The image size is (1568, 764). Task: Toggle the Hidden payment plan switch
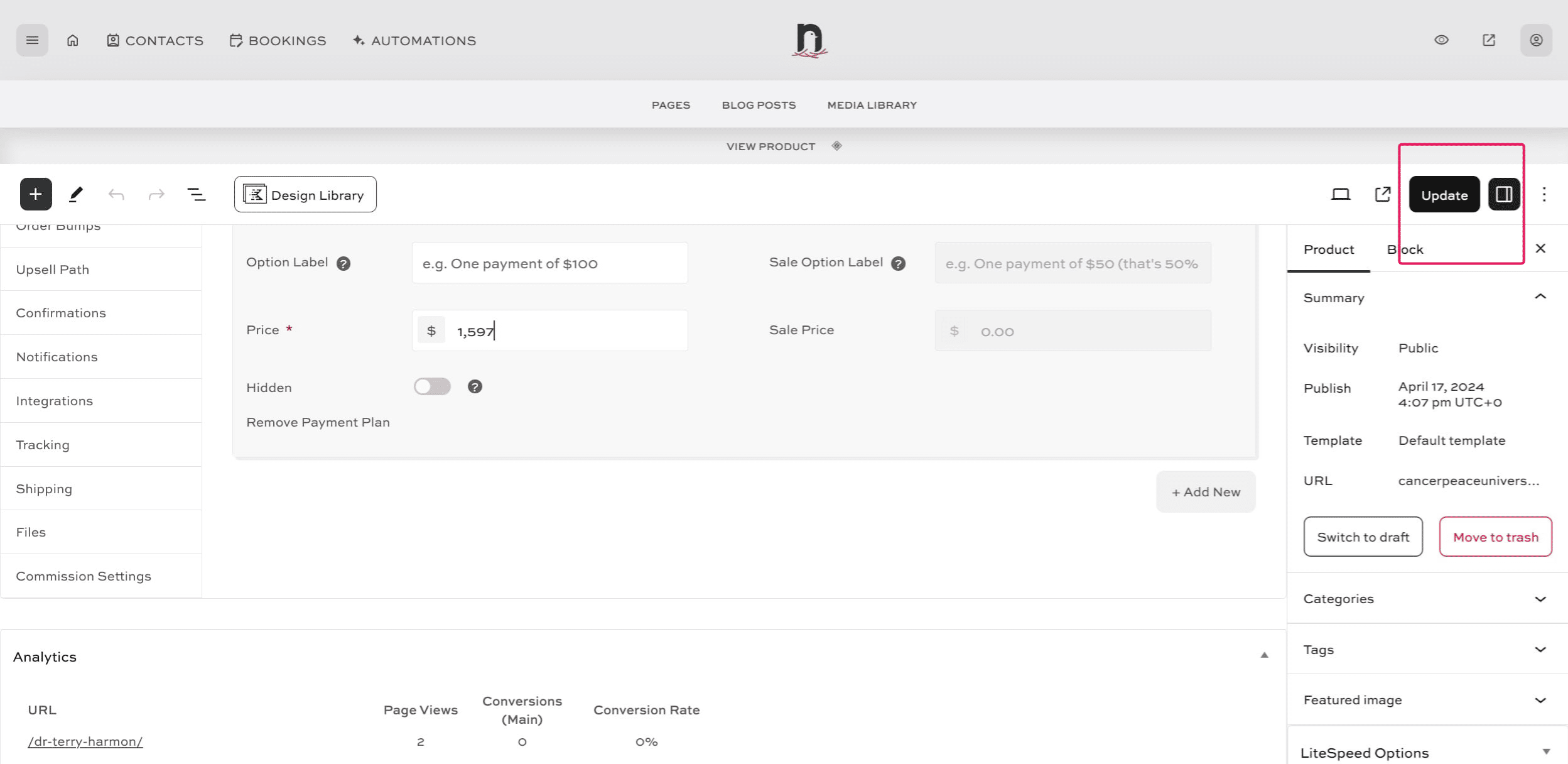[432, 386]
